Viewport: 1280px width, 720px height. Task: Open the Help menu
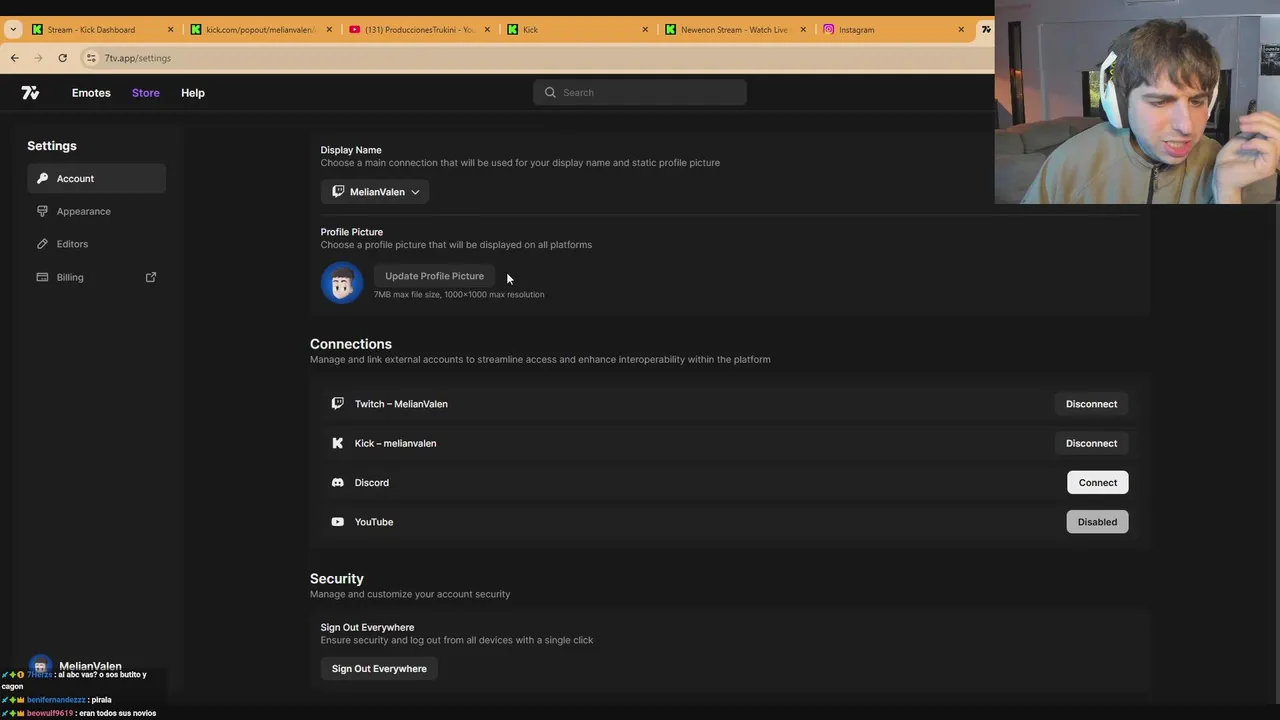[193, 93]
